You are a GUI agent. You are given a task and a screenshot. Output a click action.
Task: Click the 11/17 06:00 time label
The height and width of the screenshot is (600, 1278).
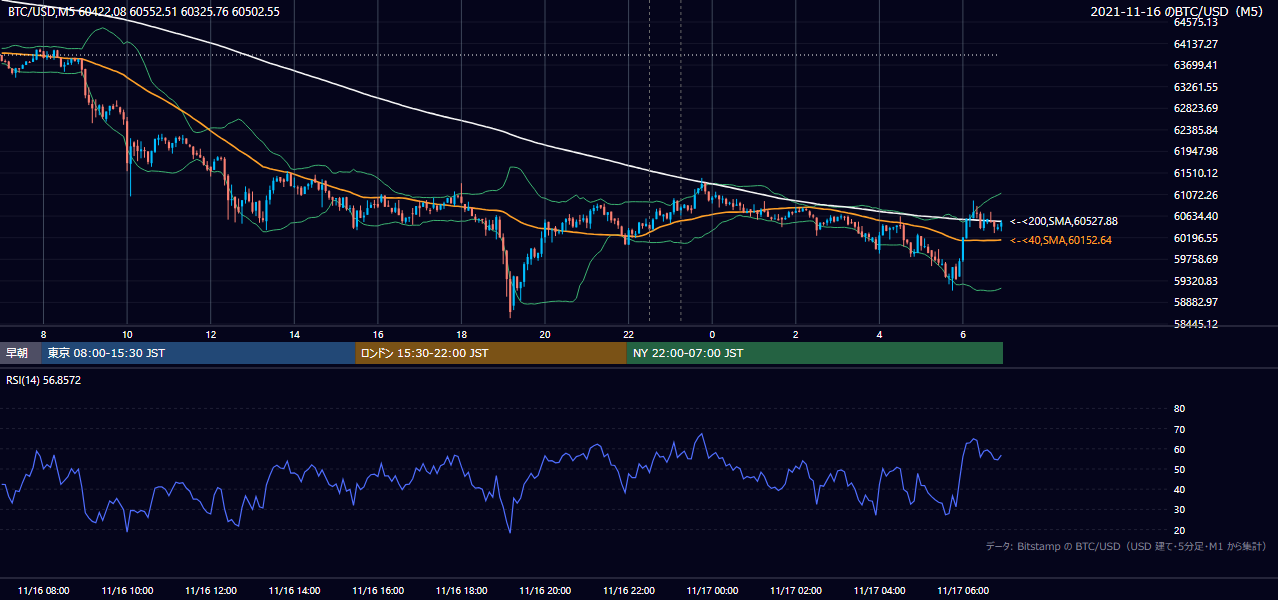tap(963, 591)
